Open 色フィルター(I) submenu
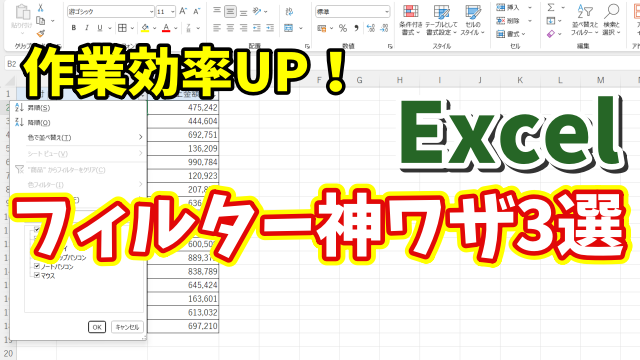Viewport: 640px width, 360px height. [x=78, y=184]
